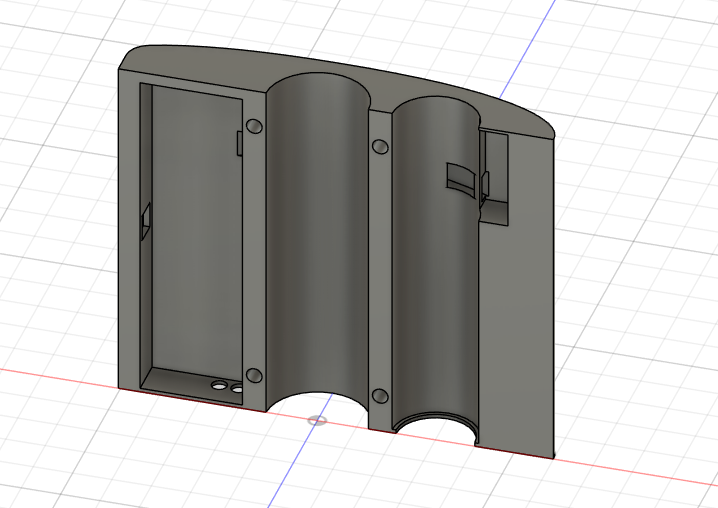Image resolution: width=718 pixels, height=508 pixels.
Task: Pick the lower screw hole beside left pocket
Action: pyautogui.click(x=254, y=376)
